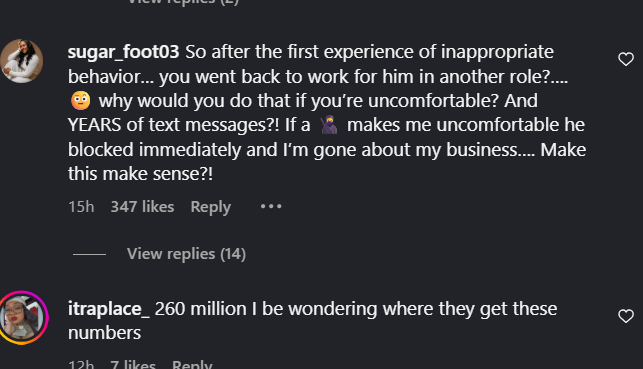The height and width of the screenshot is (369, 643).
Task: Expand View replies (14)
Action: pyautogui.click(x=186, y=254)
